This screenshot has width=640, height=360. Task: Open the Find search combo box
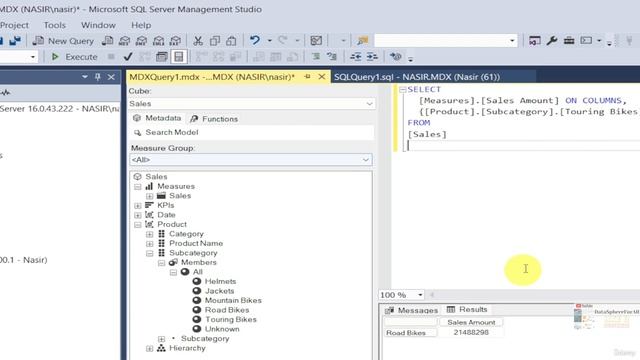[446, 41]
